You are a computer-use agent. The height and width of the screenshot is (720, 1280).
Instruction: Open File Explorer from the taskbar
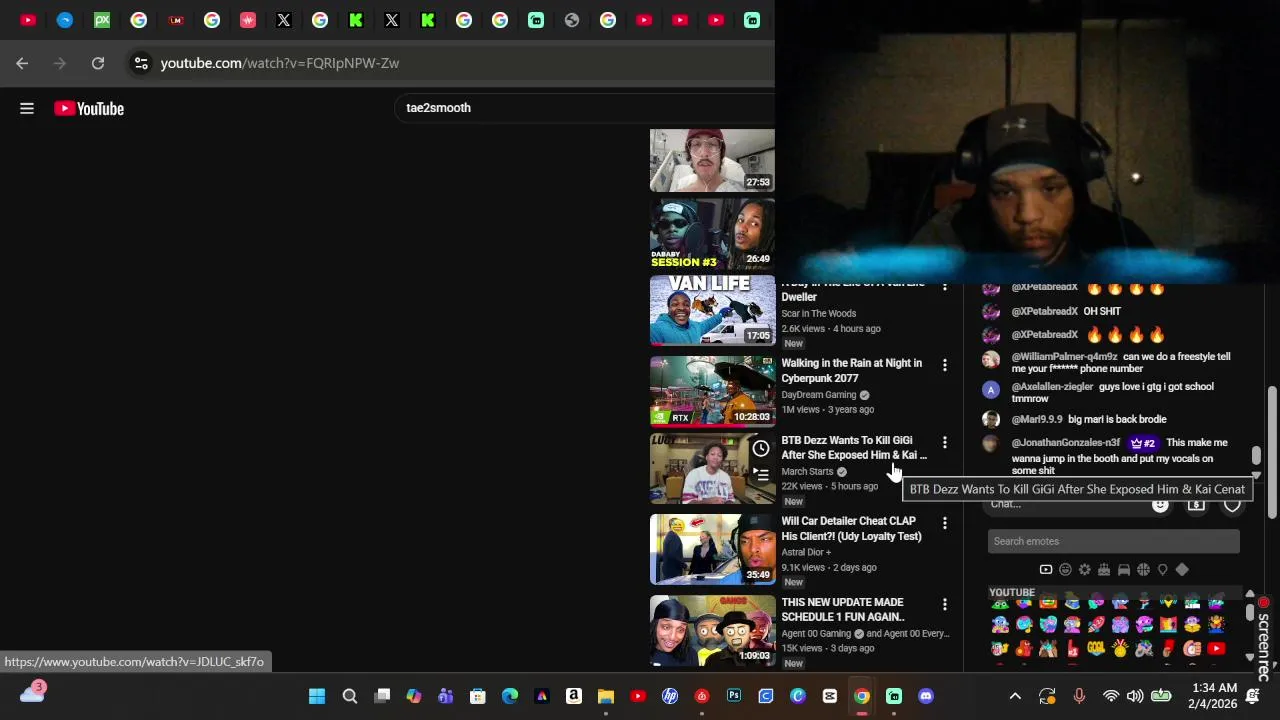(606, 696)
